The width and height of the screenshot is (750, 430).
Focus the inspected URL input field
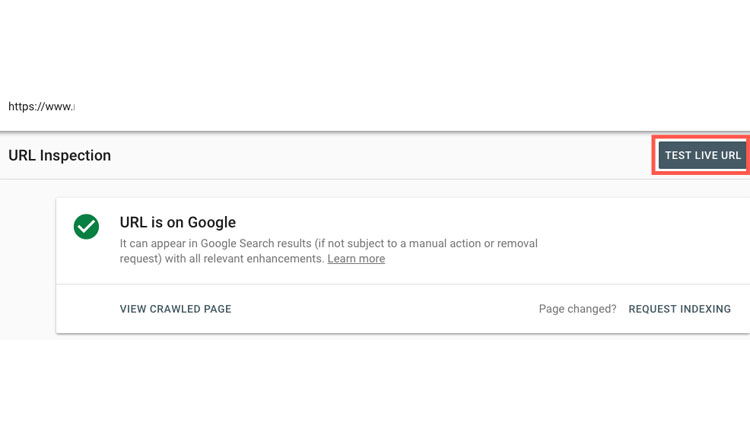pyautogui.click(x=375, y=106)
